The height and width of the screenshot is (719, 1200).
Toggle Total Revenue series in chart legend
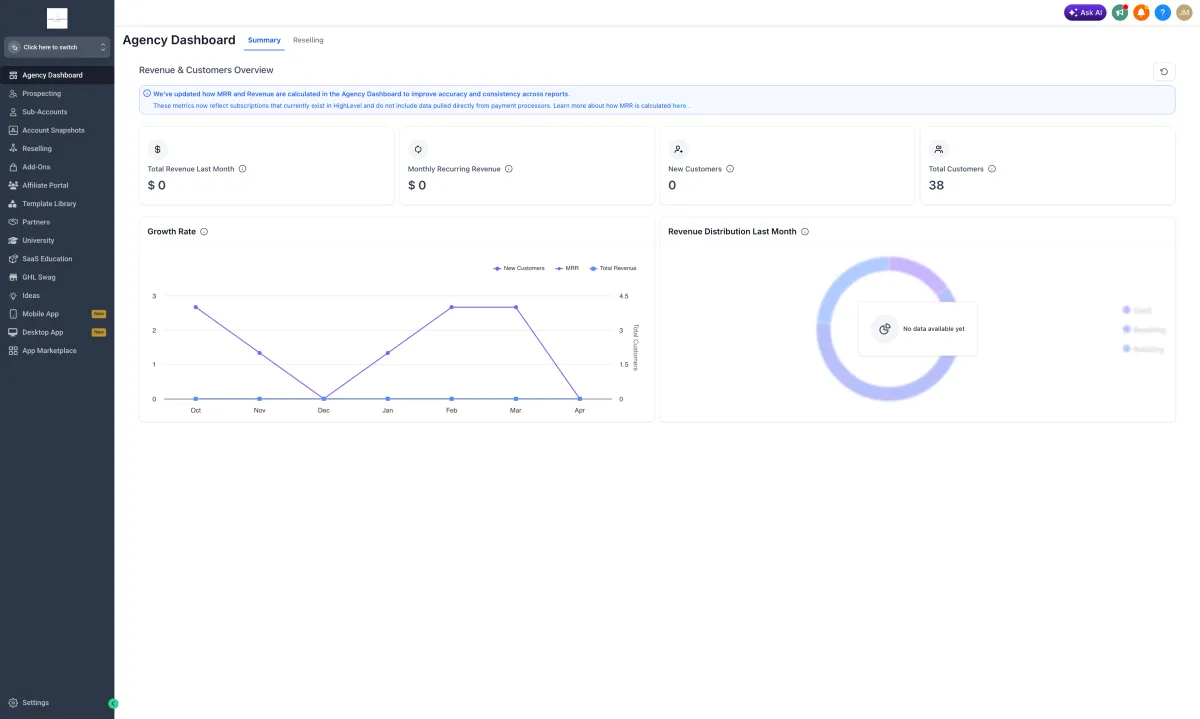click(613, 268)
